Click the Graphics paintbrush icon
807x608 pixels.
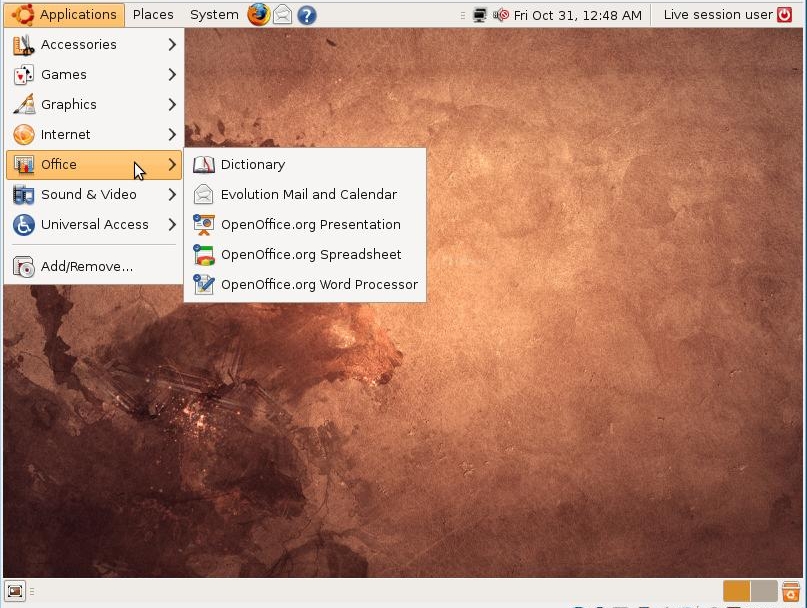(24, 105)
